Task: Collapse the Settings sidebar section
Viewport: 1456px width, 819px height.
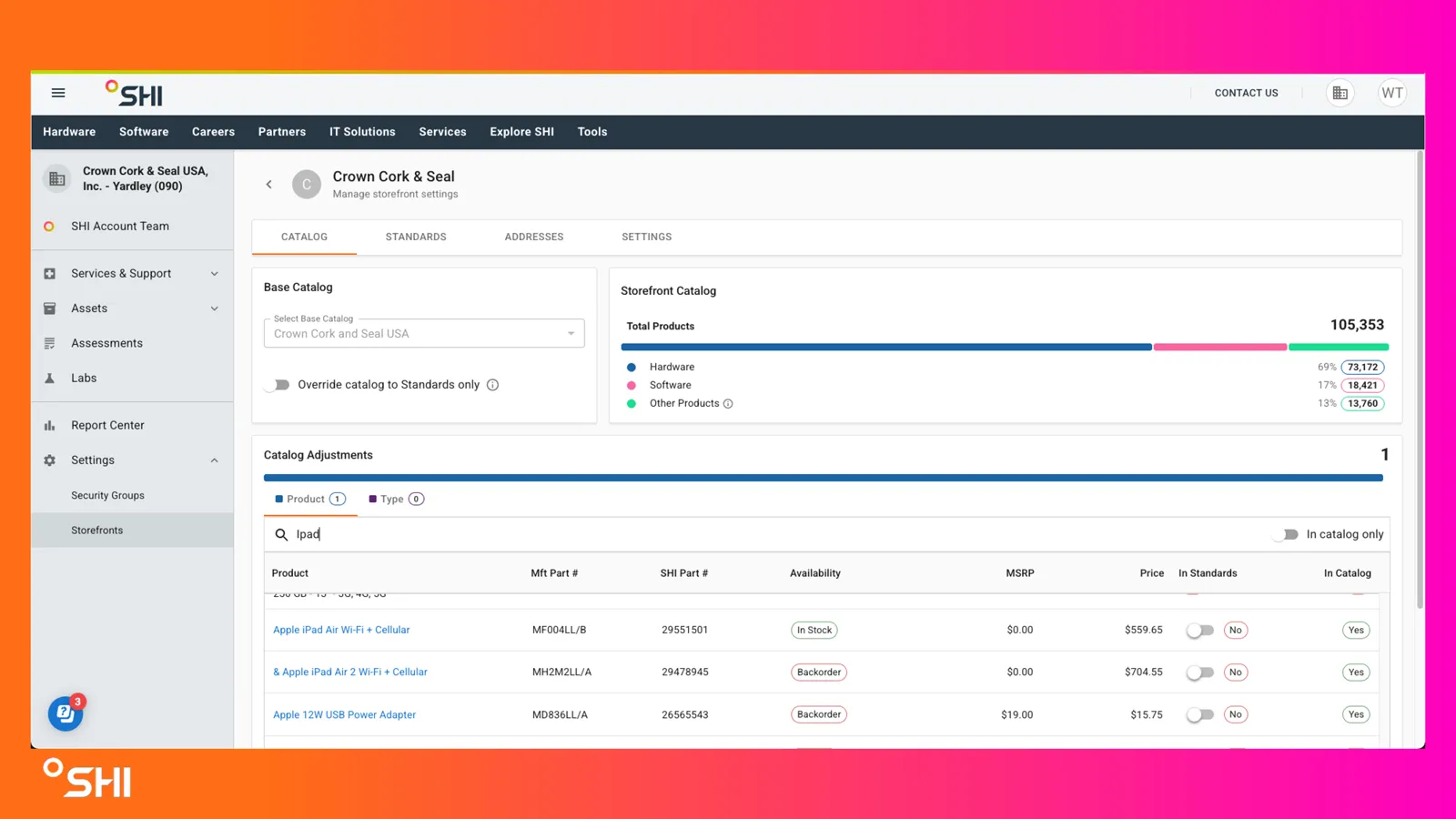Action: tap(215, 460)
